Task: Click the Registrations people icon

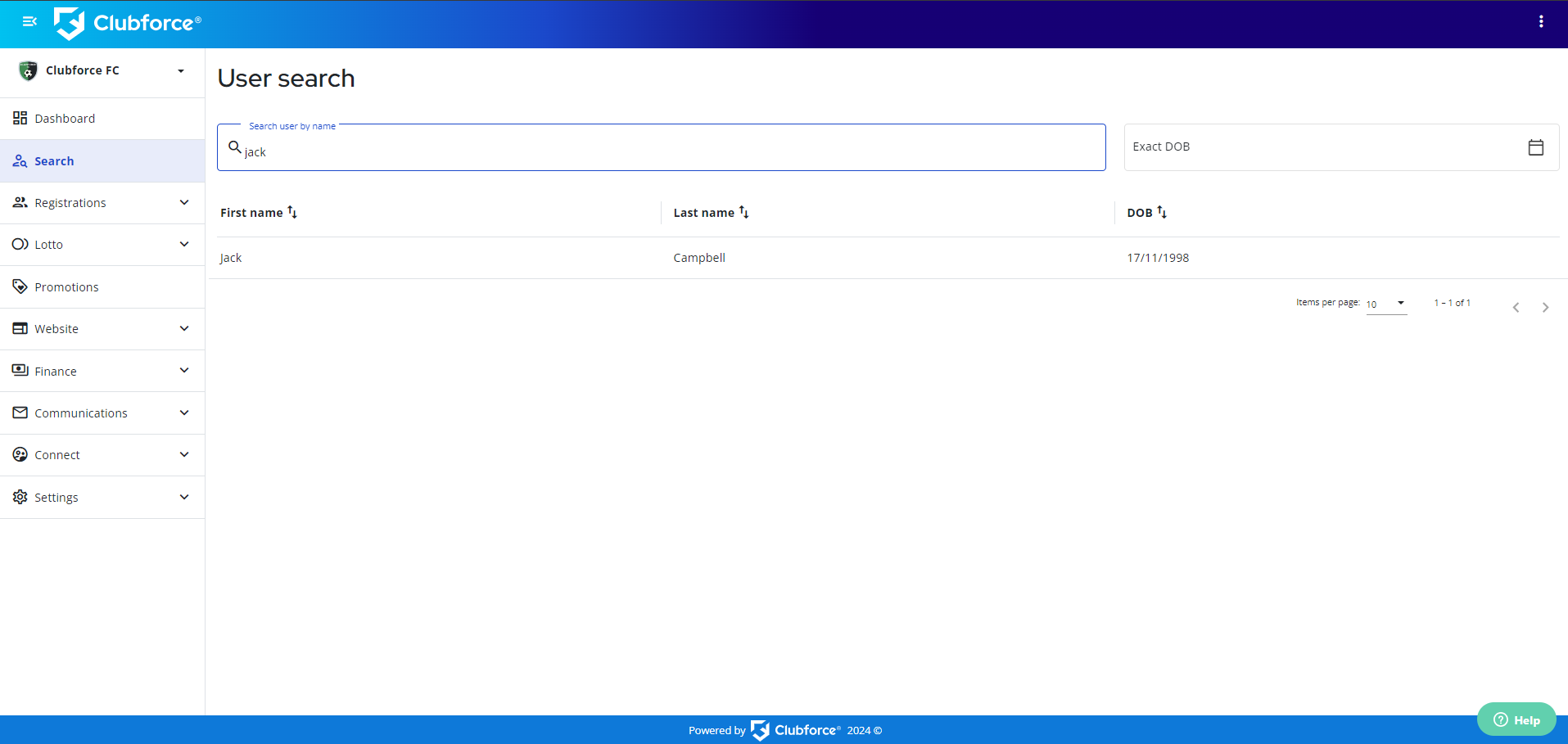Action: tap(20, 202)
